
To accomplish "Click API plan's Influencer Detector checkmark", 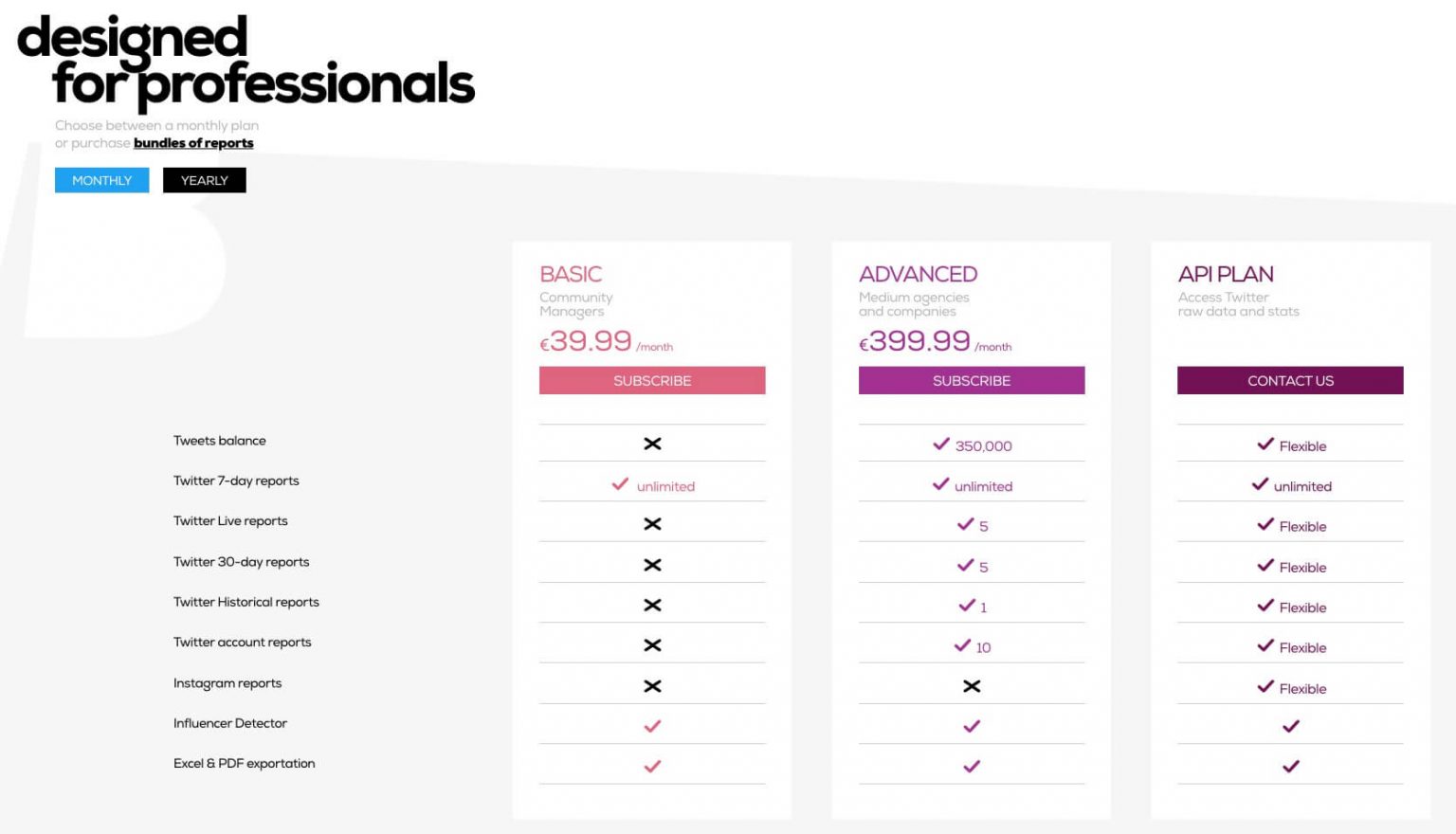I will 1290,727.
